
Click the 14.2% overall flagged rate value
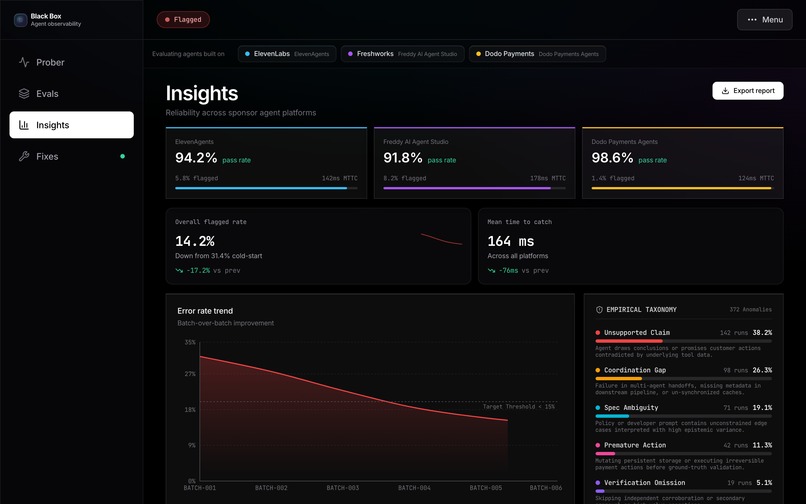pyautogui.click(x=195, y=241)
